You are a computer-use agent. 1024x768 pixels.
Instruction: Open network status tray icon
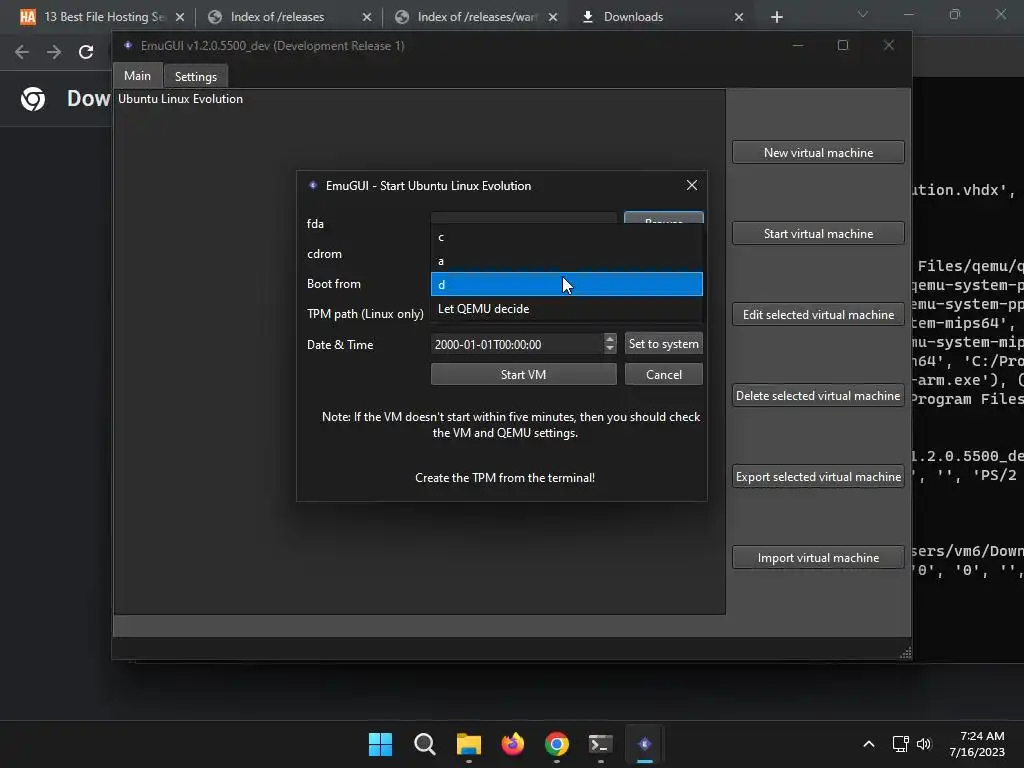click(x=901, y=744)
